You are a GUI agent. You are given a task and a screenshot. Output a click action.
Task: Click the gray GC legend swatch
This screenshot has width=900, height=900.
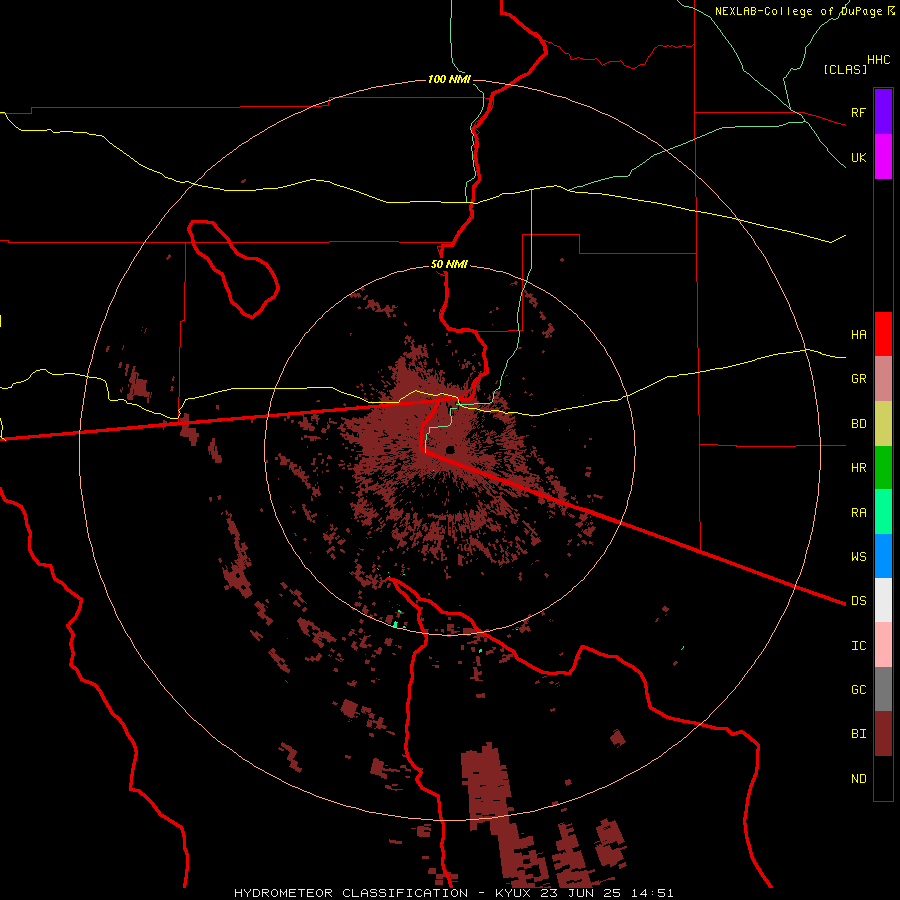point(883,689)
